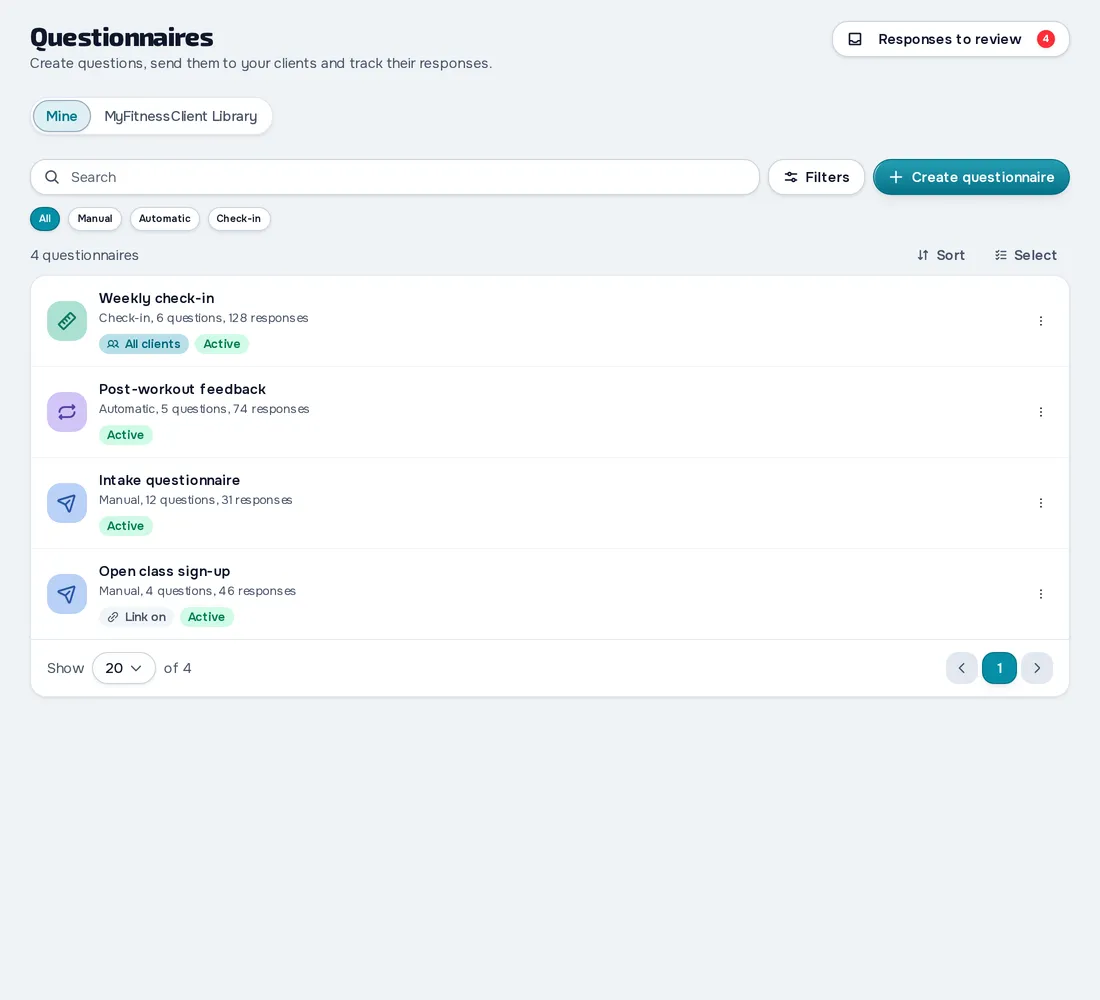Open the Filters panel
The width and height of the screenshot is (1100, 1000).
816,177
